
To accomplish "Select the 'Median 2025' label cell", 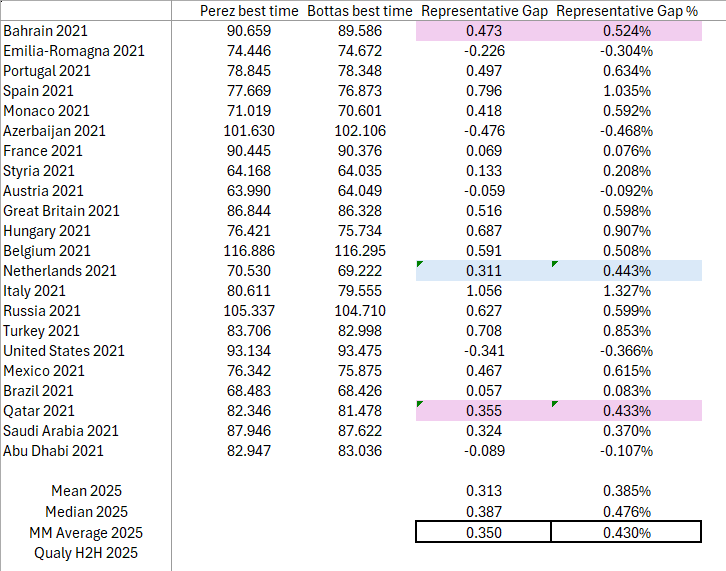I will click(87, 512).
